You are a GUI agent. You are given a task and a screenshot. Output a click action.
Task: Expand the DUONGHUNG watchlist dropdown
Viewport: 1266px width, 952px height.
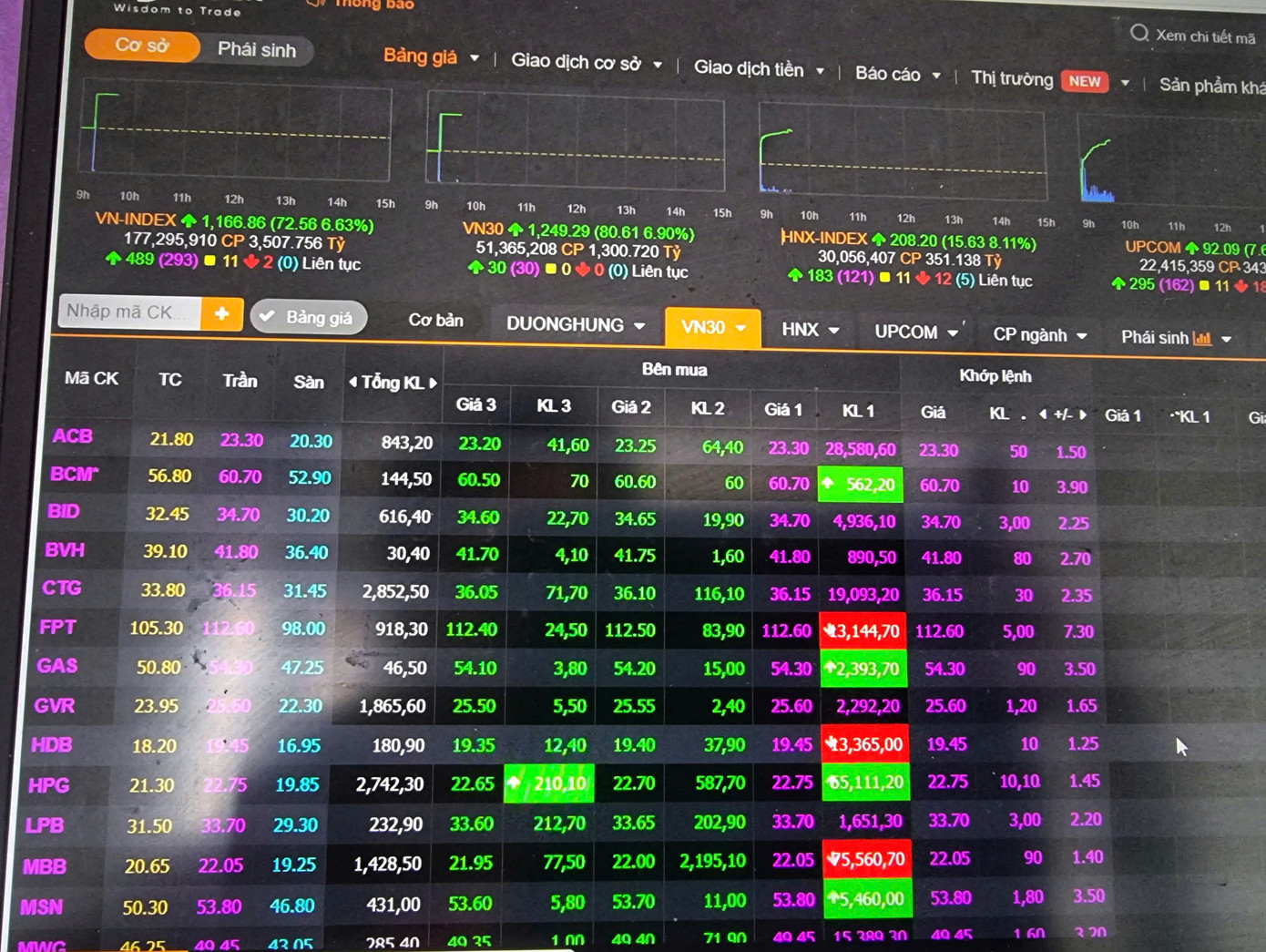click(576, 325)
